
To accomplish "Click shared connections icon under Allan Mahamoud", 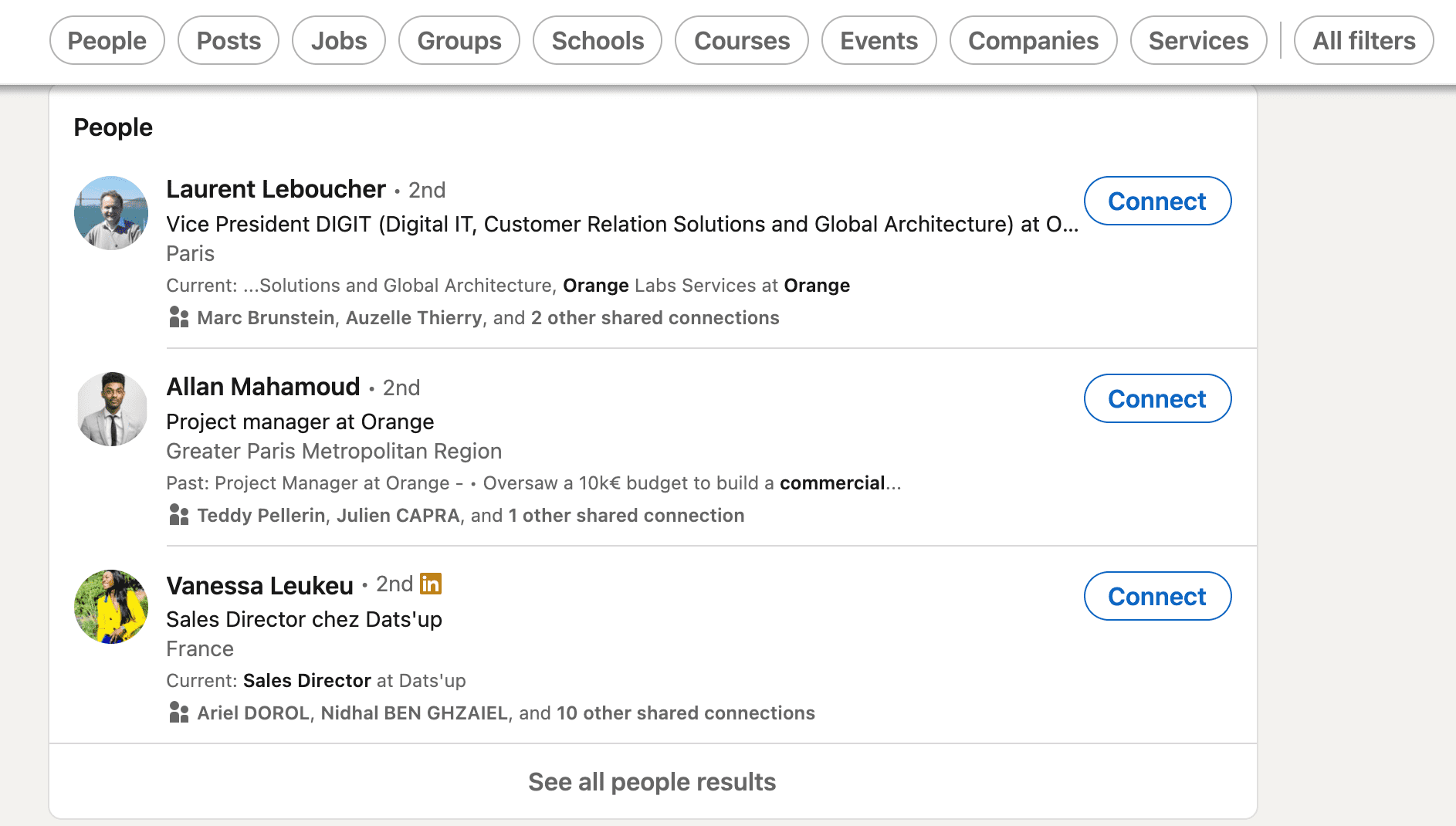I will tap(179, 515).
